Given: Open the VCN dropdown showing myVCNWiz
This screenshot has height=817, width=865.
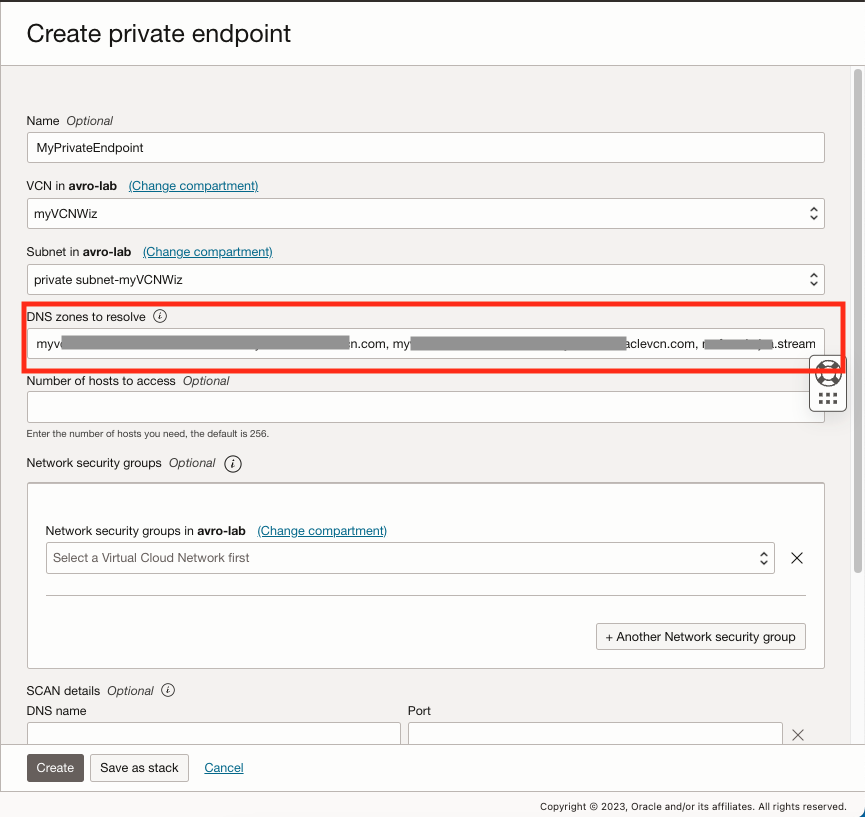Looking at the screenshot, I should coord(425,213).
